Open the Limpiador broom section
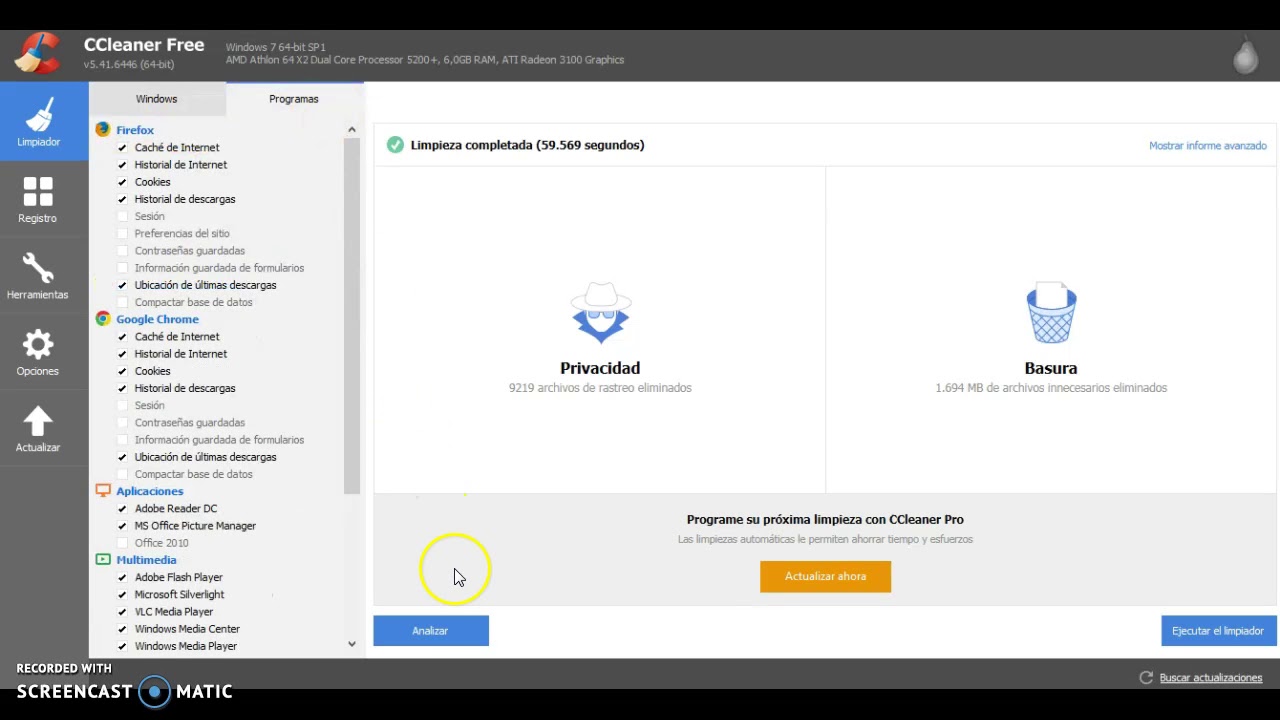This screenshot has height=720, width=1280. tap(38, 120)
